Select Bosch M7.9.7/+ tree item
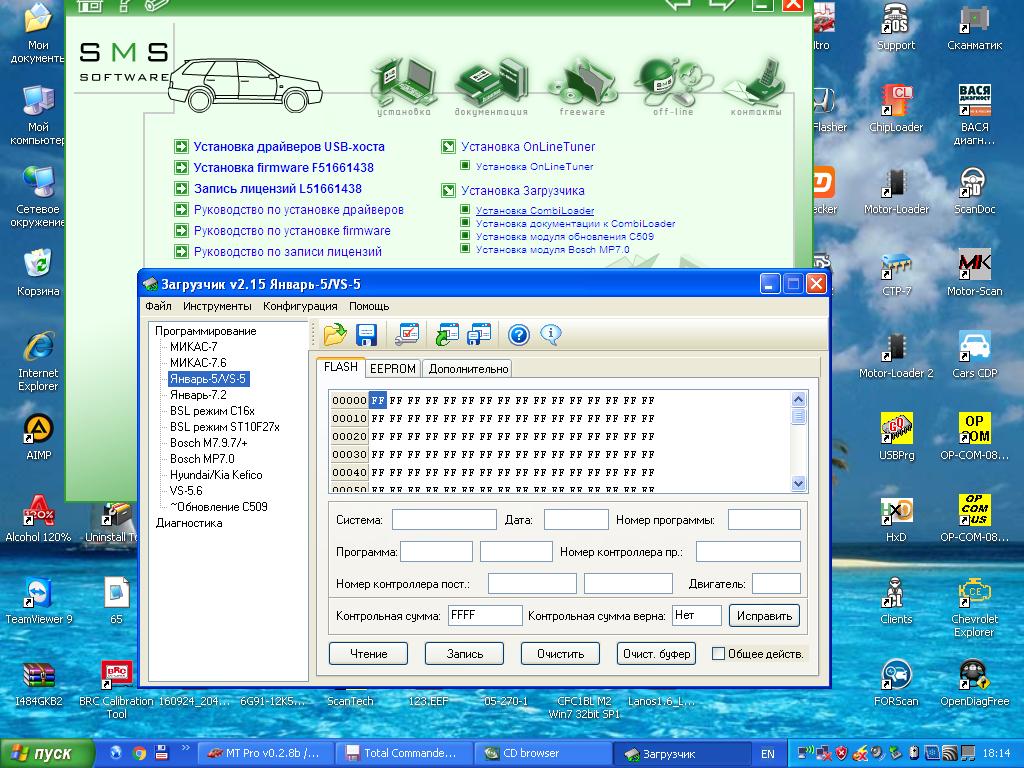The width and height of the screenshot is (1024, 768). point(208,443)
